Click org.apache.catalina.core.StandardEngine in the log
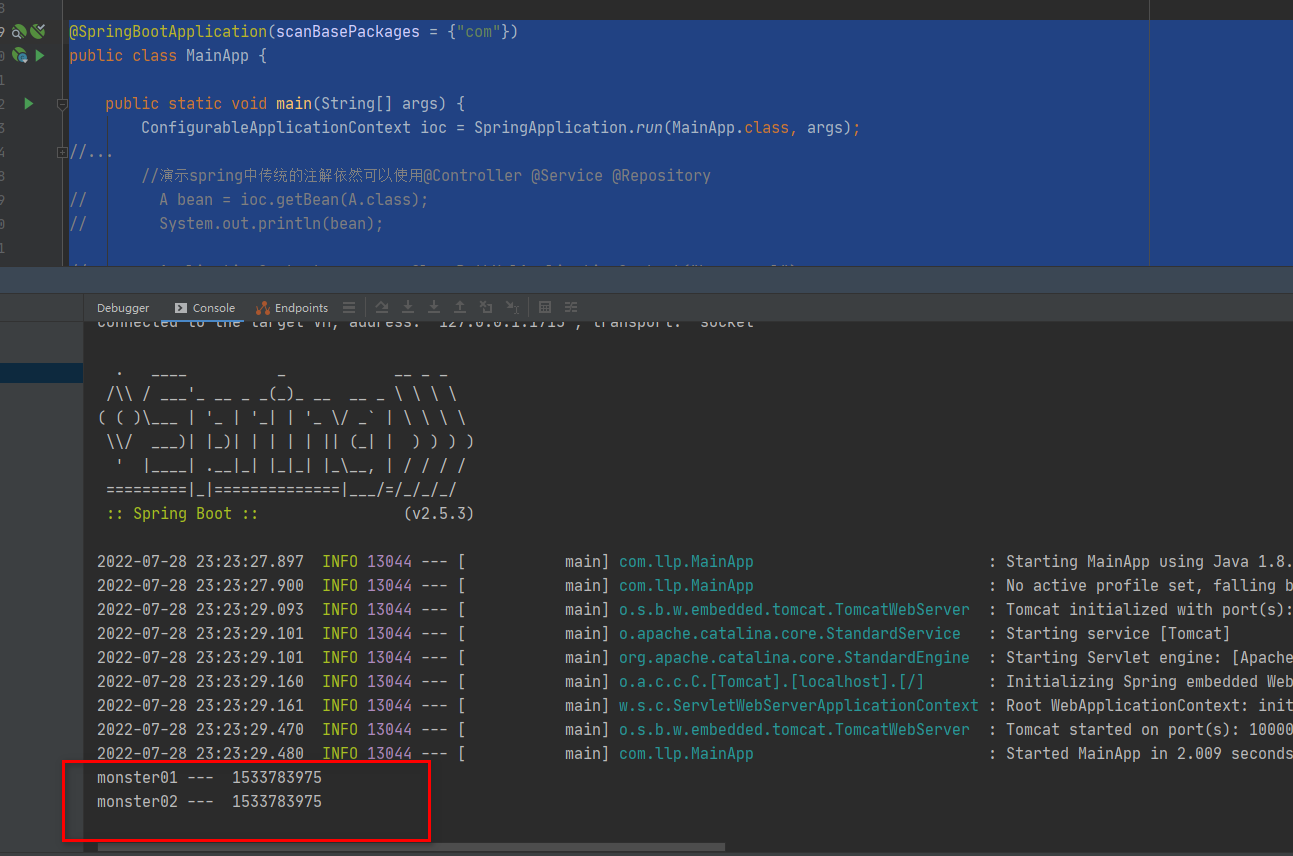The image size is (1293, 856). tap(794, 658)
